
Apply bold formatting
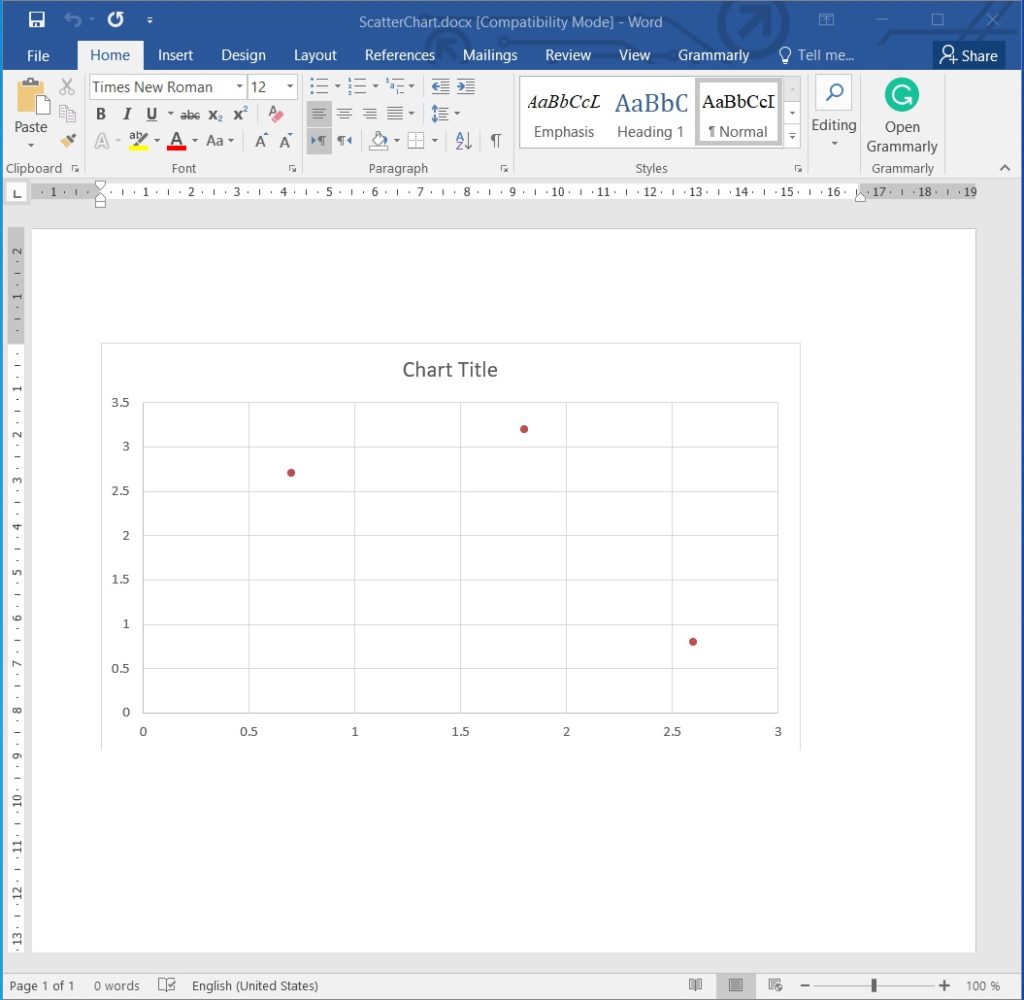click(100, 113)
